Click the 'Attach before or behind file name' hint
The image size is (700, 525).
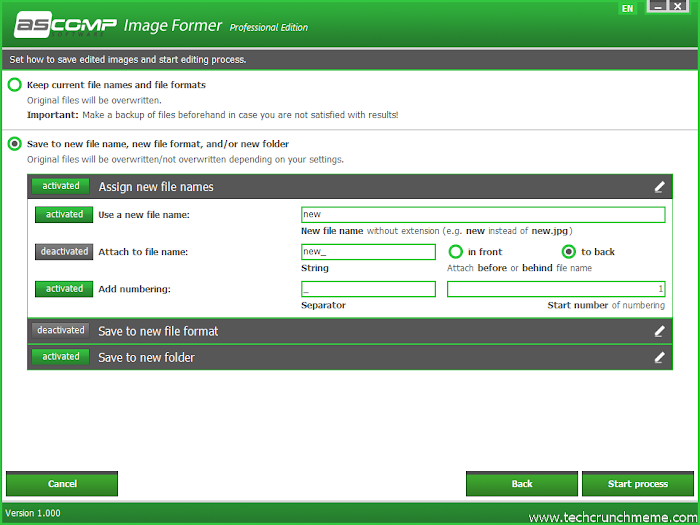[519, 268]
